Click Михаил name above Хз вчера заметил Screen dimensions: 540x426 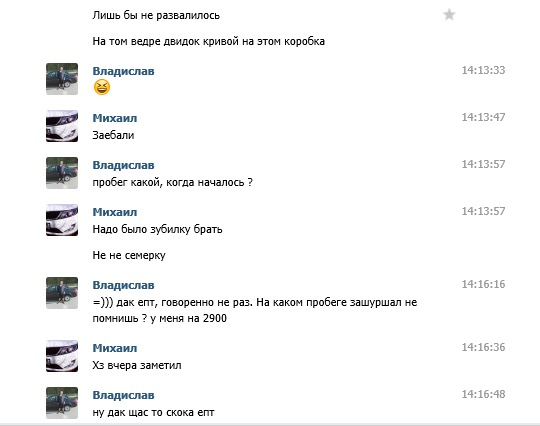[115, 348]
